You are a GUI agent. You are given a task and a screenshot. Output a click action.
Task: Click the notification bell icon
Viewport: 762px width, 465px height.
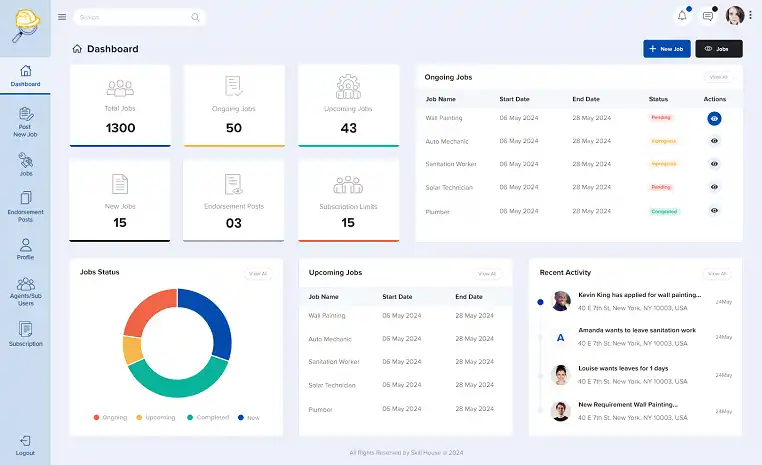click(x=683, y=16)
